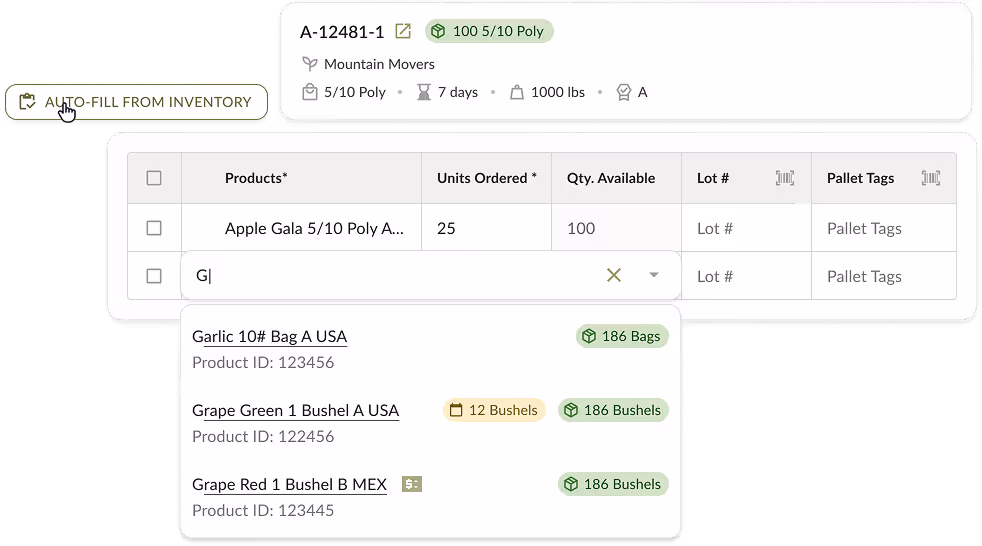Screen dimensions: 982x546
Task: Click Lot # field in product search row
Action: 747,276
